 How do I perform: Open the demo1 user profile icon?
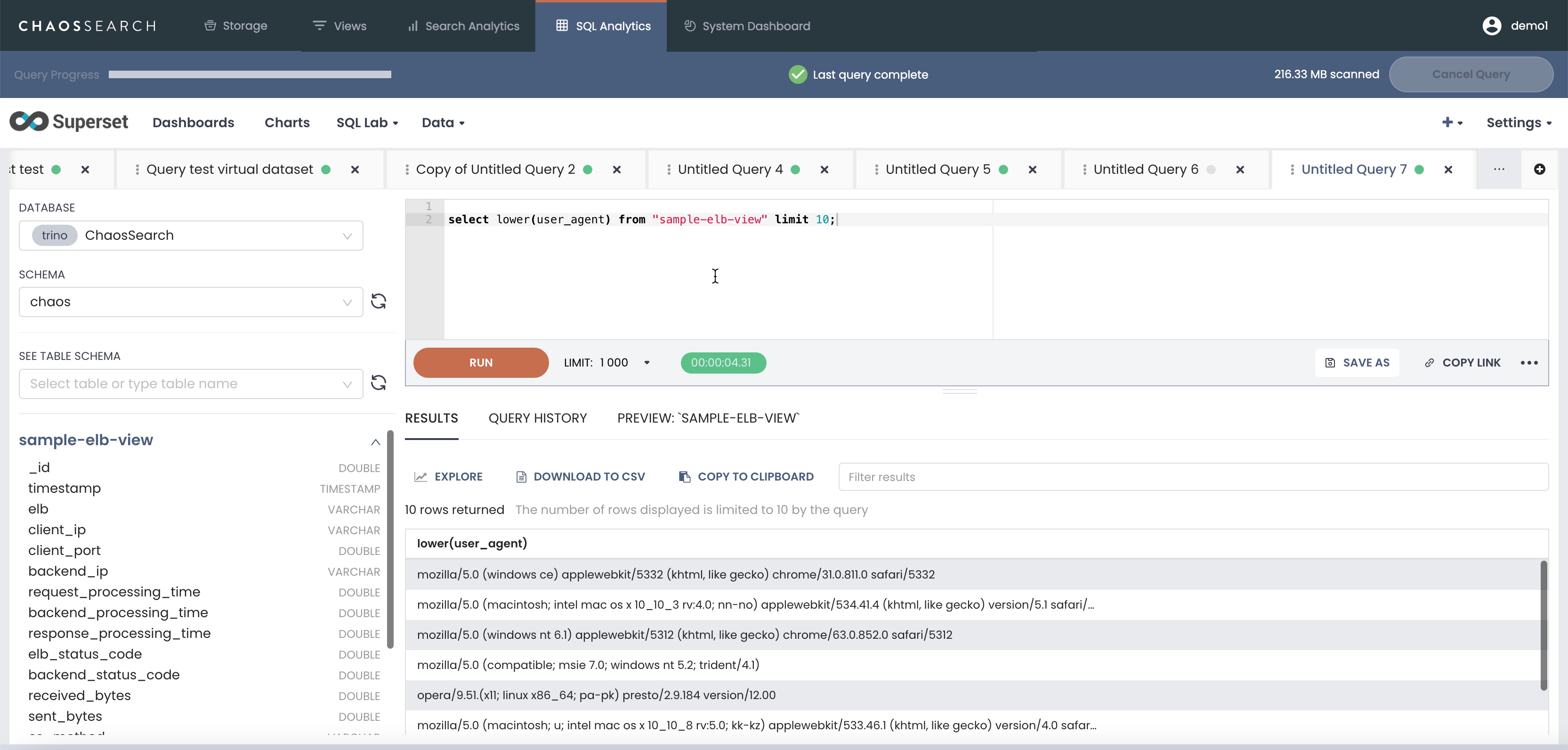[1491, 25]
